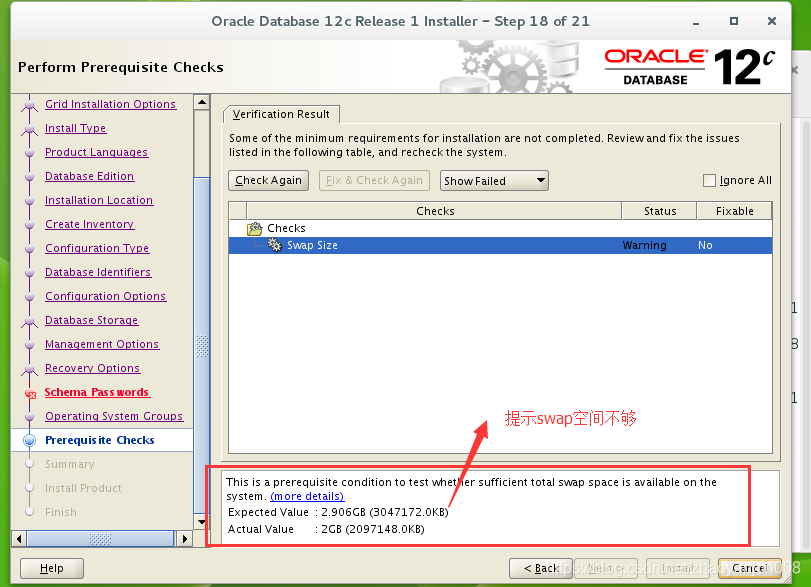This screenshot has width=811, height=587.
Task: Click the Help button
Action: (52, 568)
